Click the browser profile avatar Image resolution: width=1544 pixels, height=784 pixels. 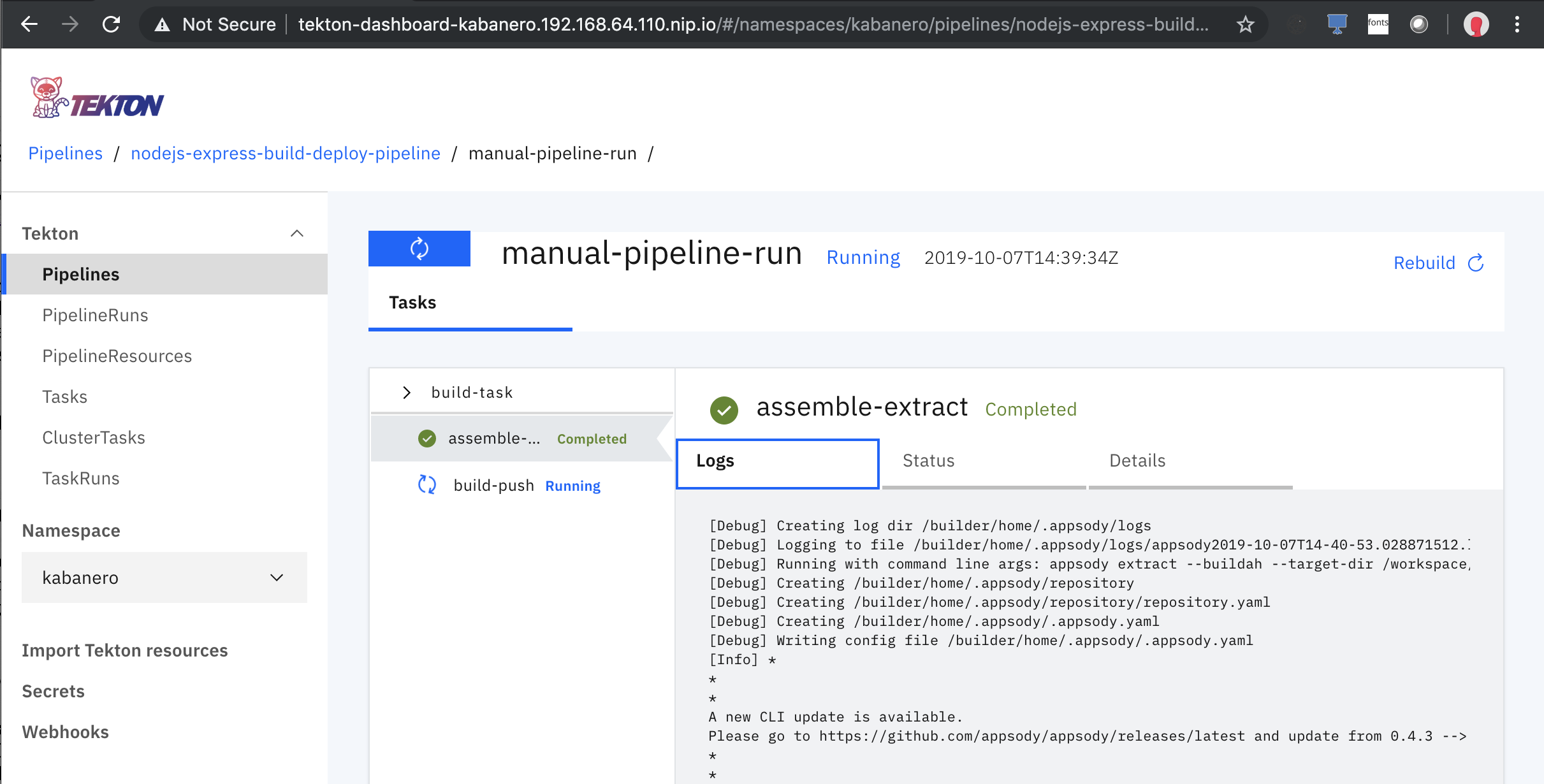pos(1476,25)
